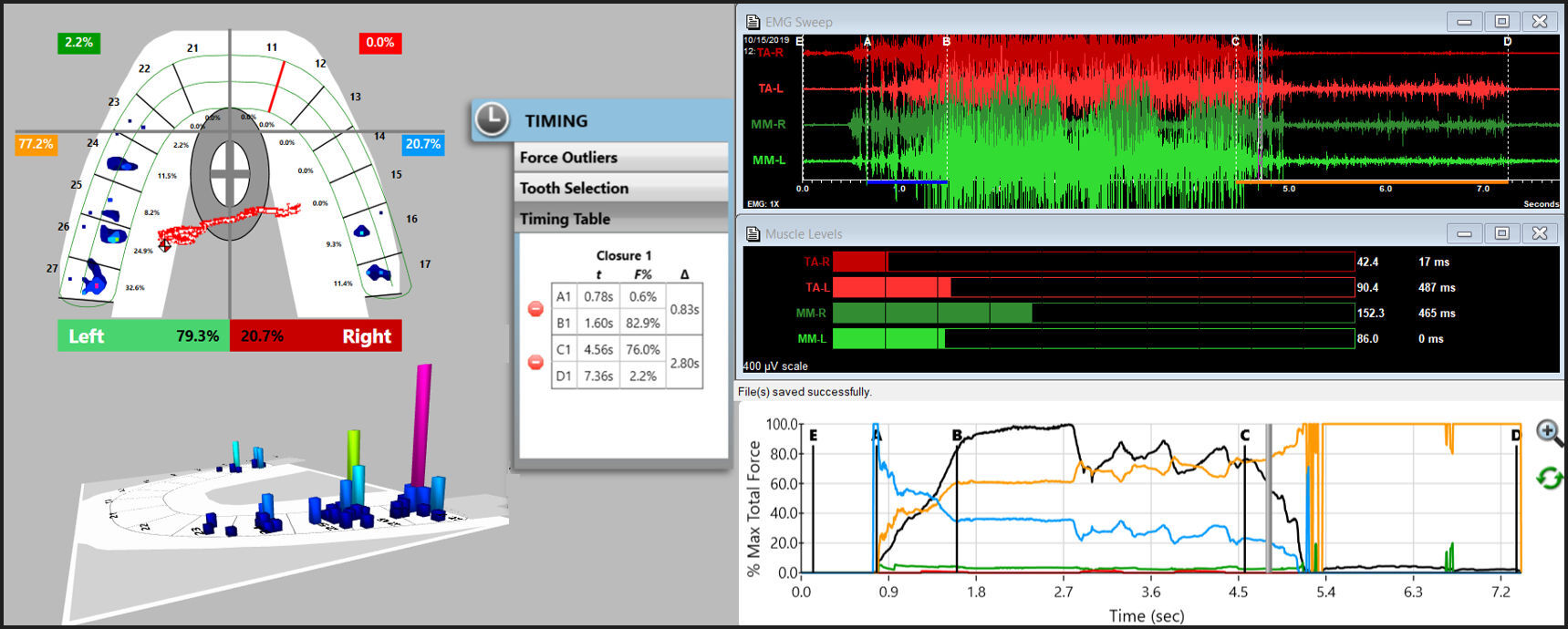This screenshot has height=629, width=1568.
Task: Select the Left 79.3% force bar
Action: pos(143,335)
